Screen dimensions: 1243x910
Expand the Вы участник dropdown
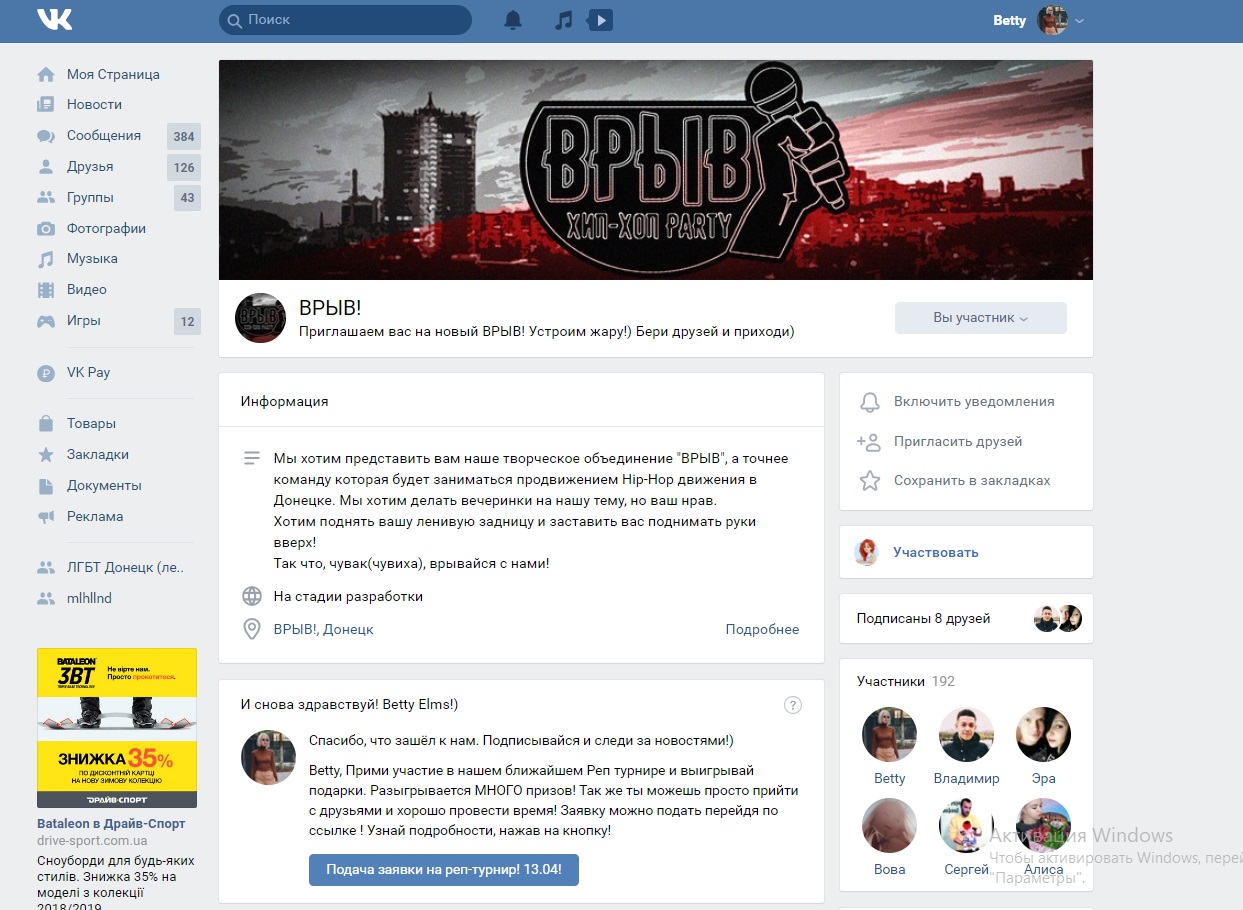coord(981,318)
